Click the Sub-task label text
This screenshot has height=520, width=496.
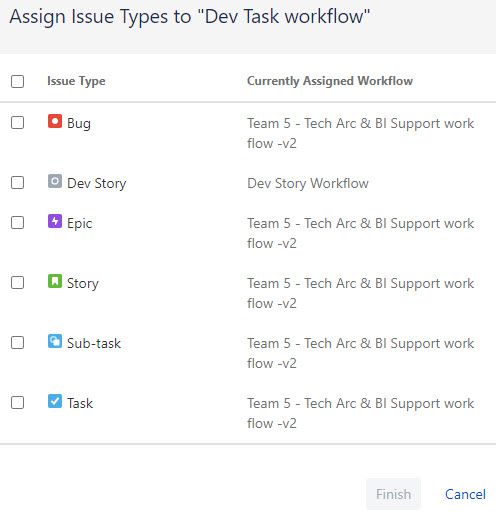coord(94,343)
